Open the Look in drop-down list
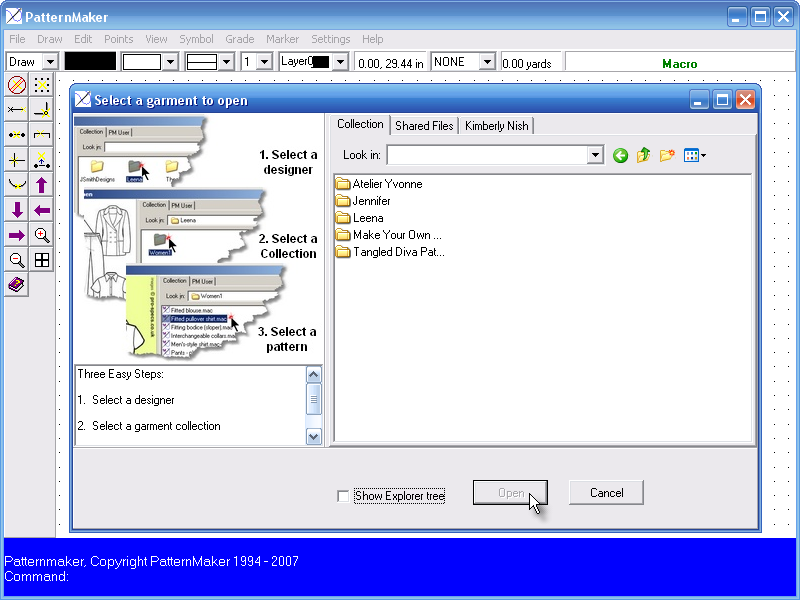Screen dimensions: 800x600 tap(596, 156)
